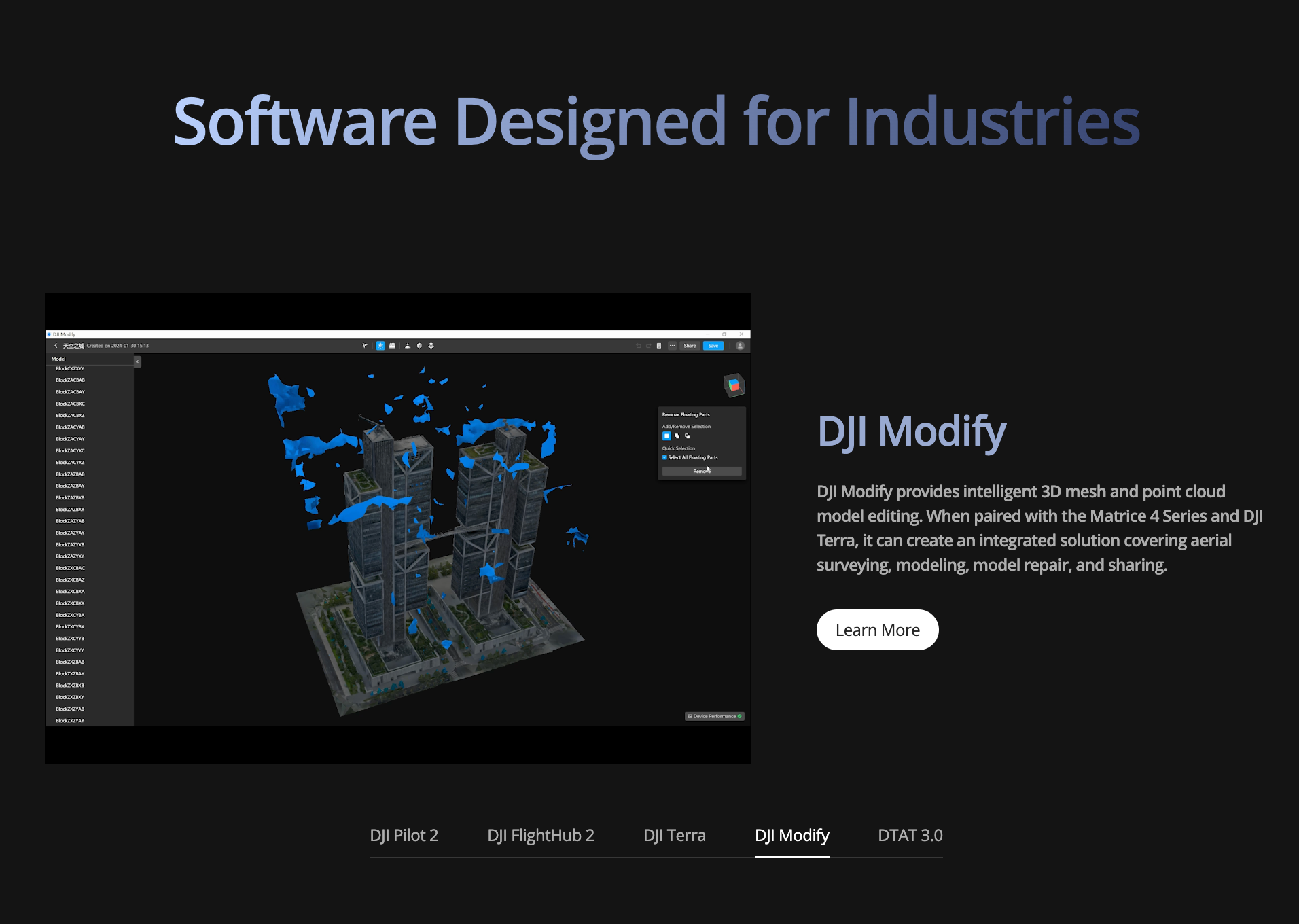Switch to the DJI Terra tab
This screenshot has height=924, width=1299.
click(675, 836)
